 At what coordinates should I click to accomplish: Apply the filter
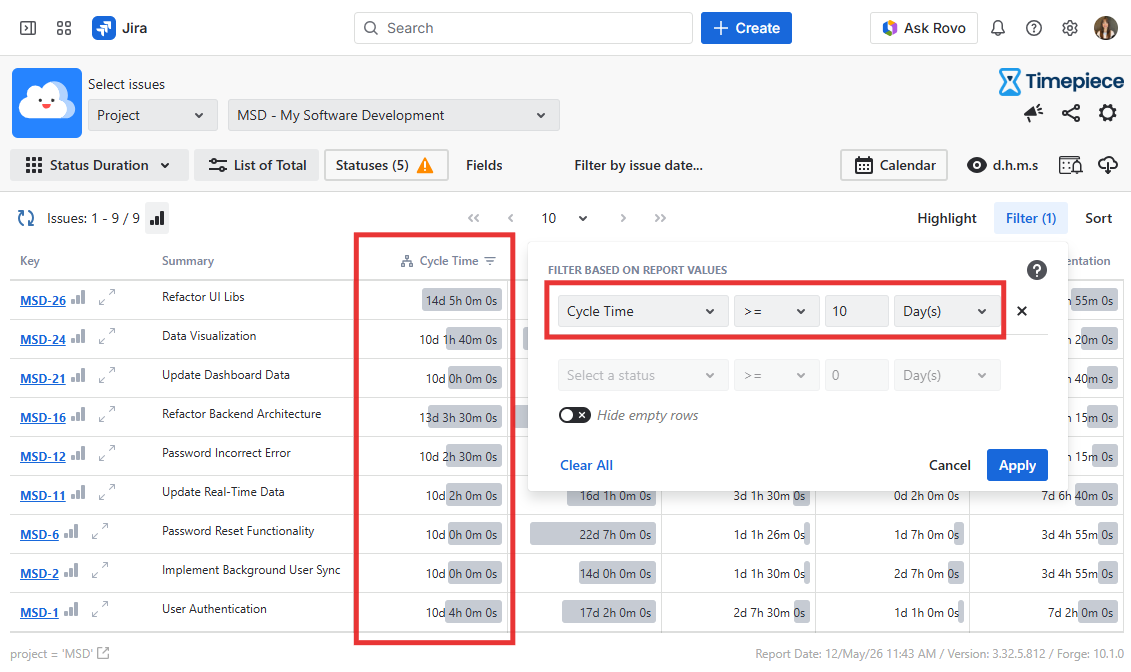click(1017, 465)
